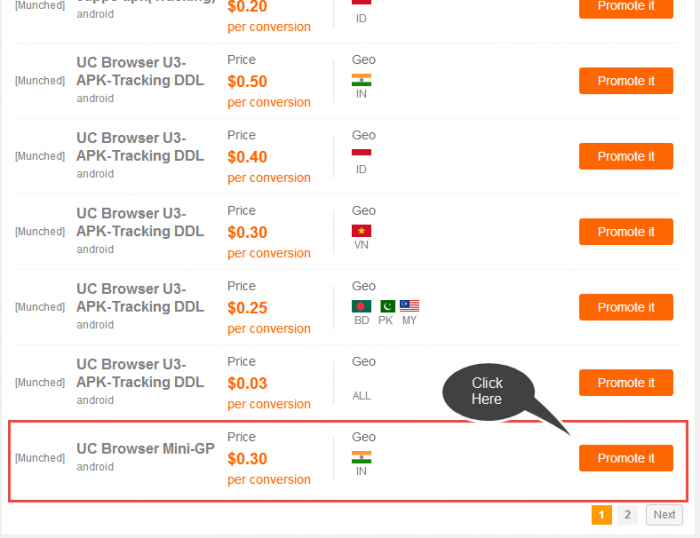This screenshot has height=538, width=700.
Task: Click the PK country code label
Action: [x=386, y=320]
